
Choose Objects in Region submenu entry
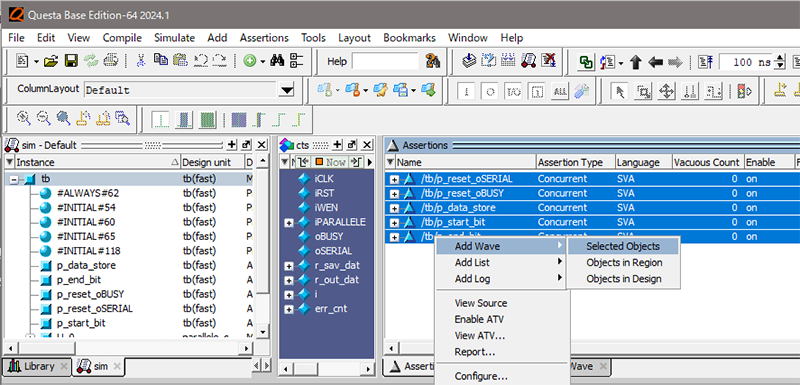[624, 263]
